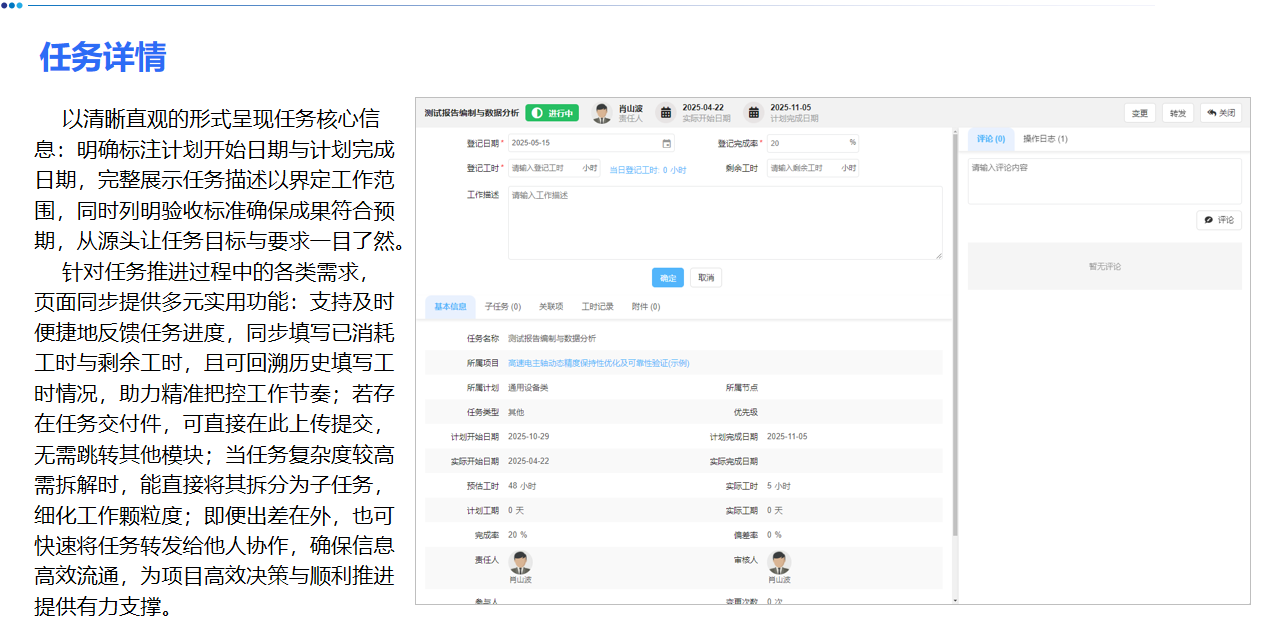
Task: Click the 登记完成率 percentage input field
Action: (811, 144)
